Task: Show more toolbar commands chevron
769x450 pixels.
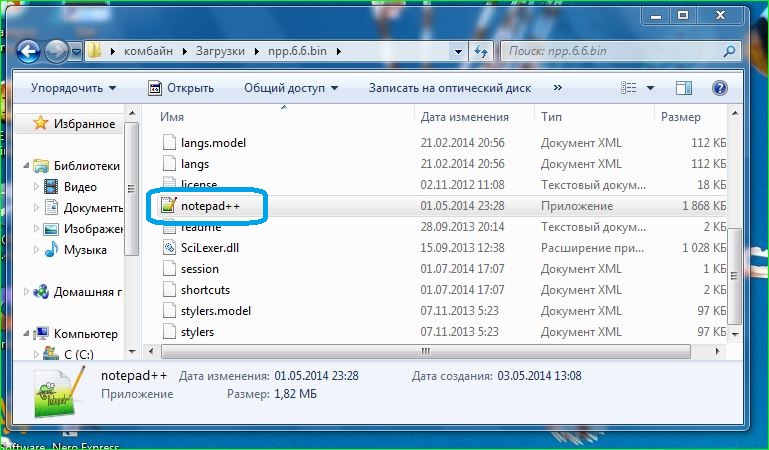Action: 558,88
